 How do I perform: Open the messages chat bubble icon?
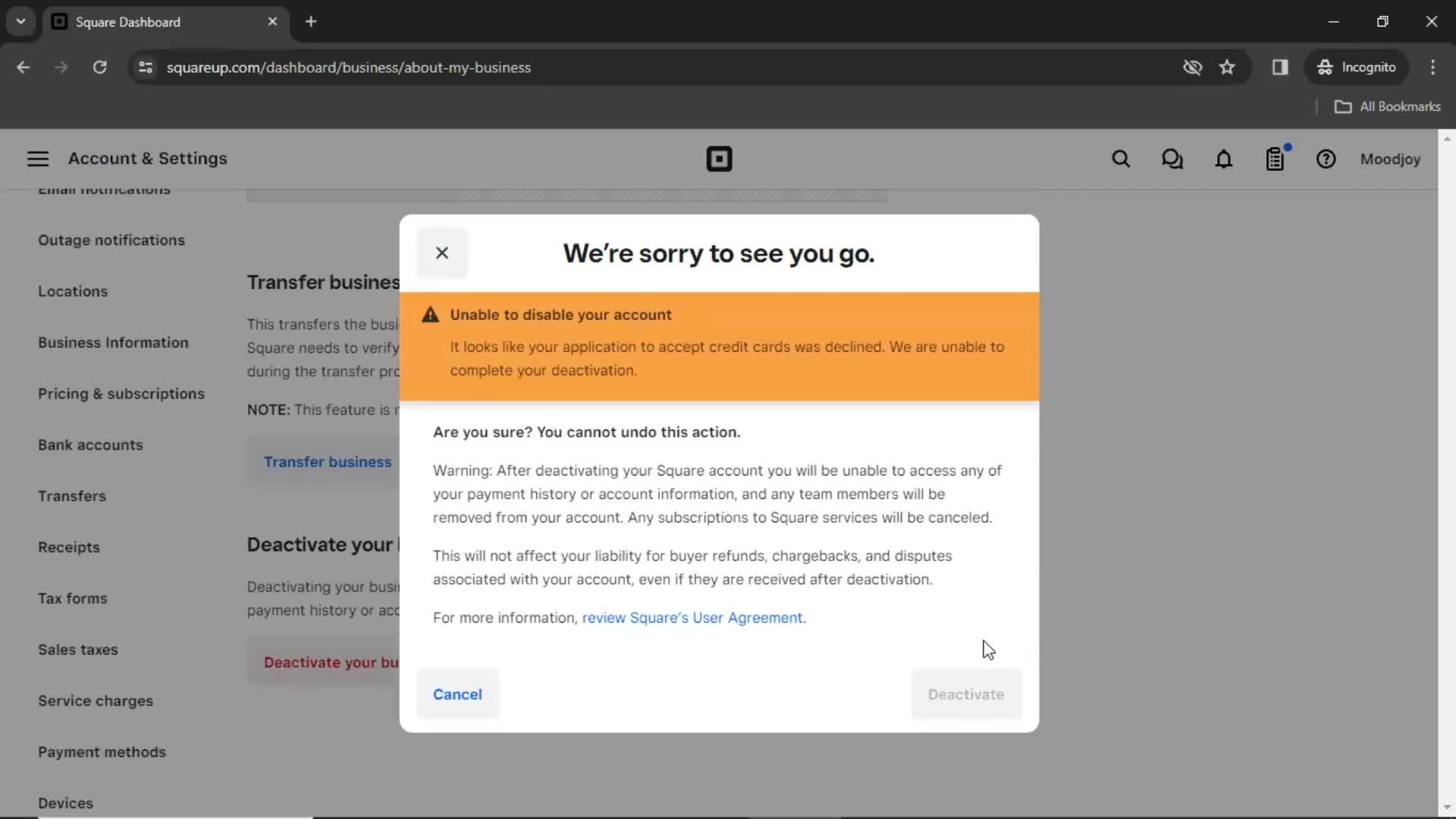pyautogui.click(x=1172, y=159)
